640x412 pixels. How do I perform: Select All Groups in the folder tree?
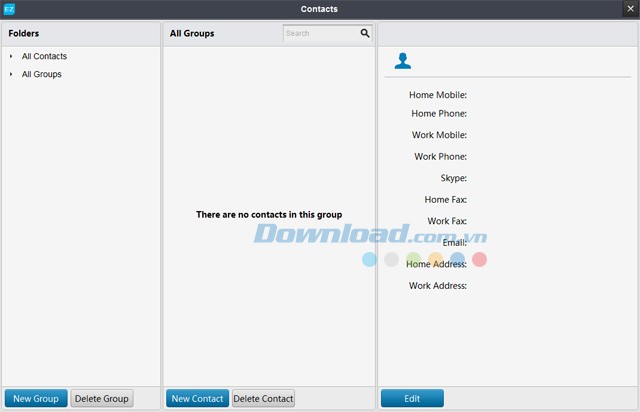pos(41,75)
